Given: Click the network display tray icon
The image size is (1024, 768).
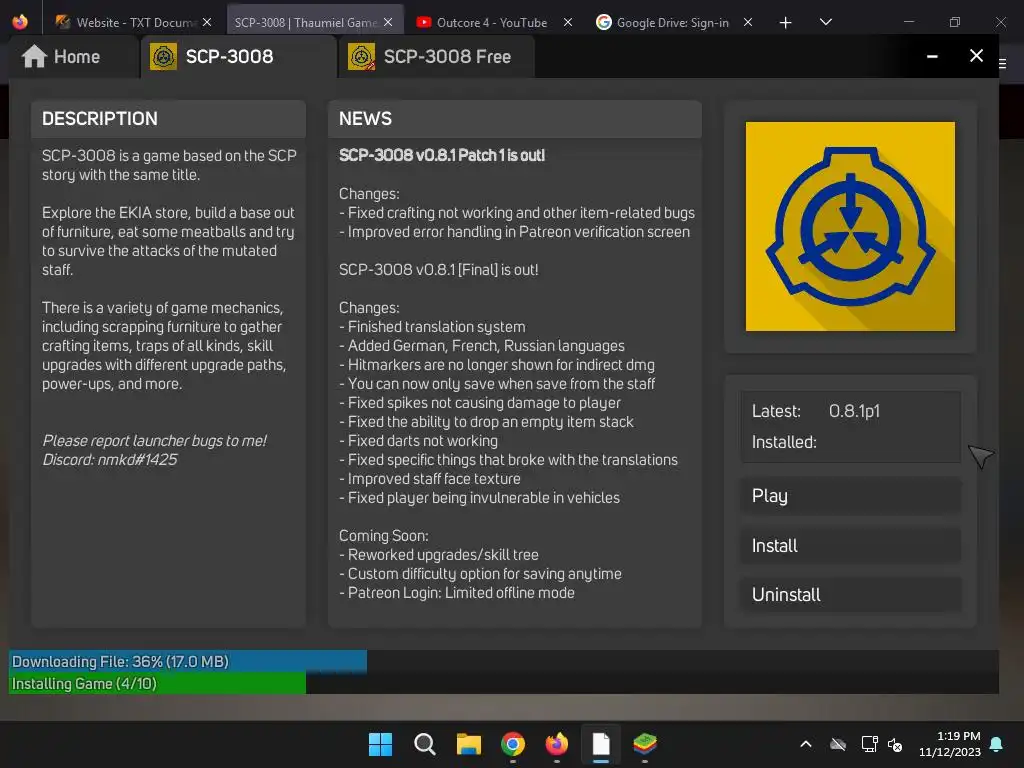Looking at the screenshot, I should 869,744.
